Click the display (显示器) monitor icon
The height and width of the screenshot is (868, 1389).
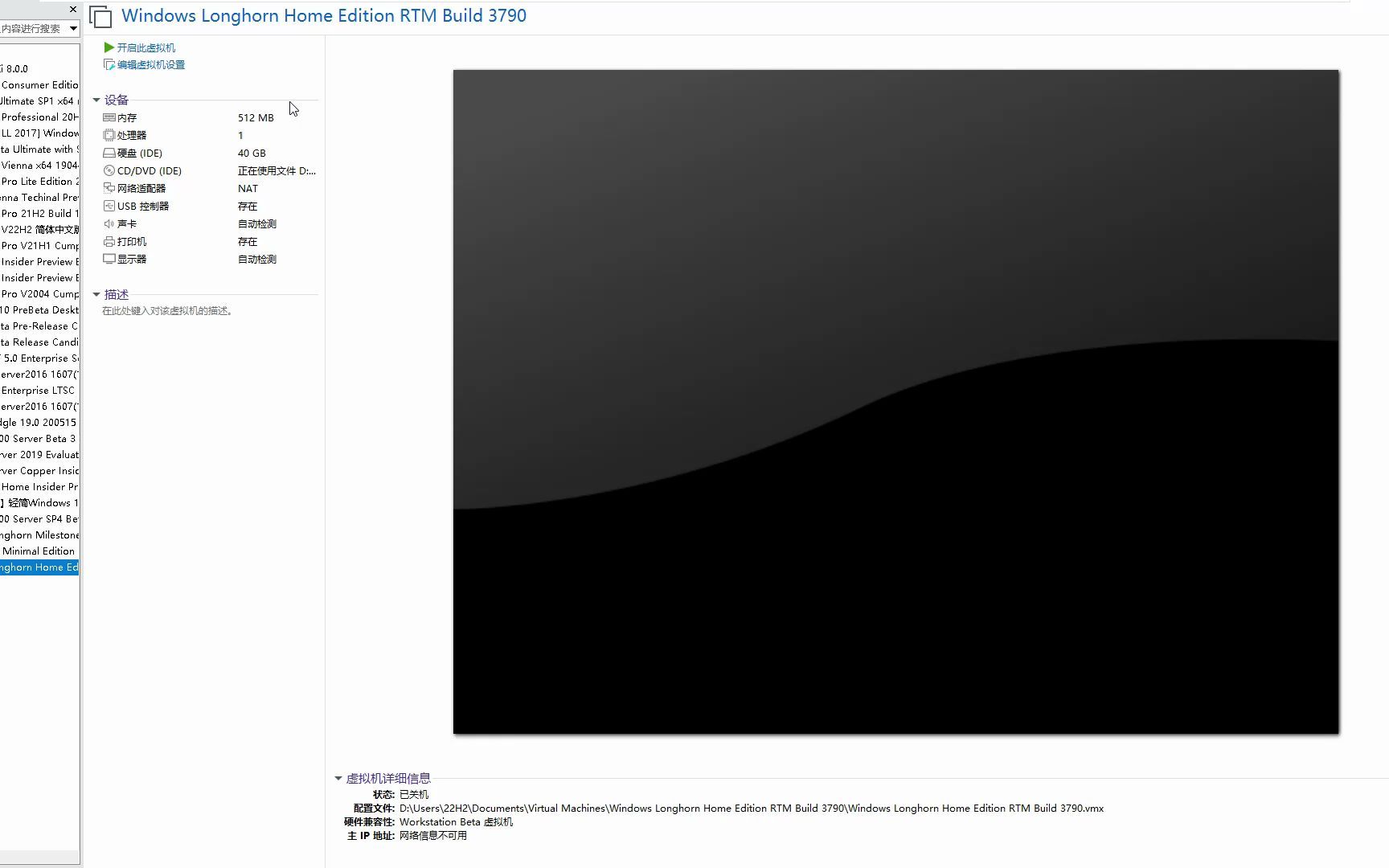coord(109,259)
